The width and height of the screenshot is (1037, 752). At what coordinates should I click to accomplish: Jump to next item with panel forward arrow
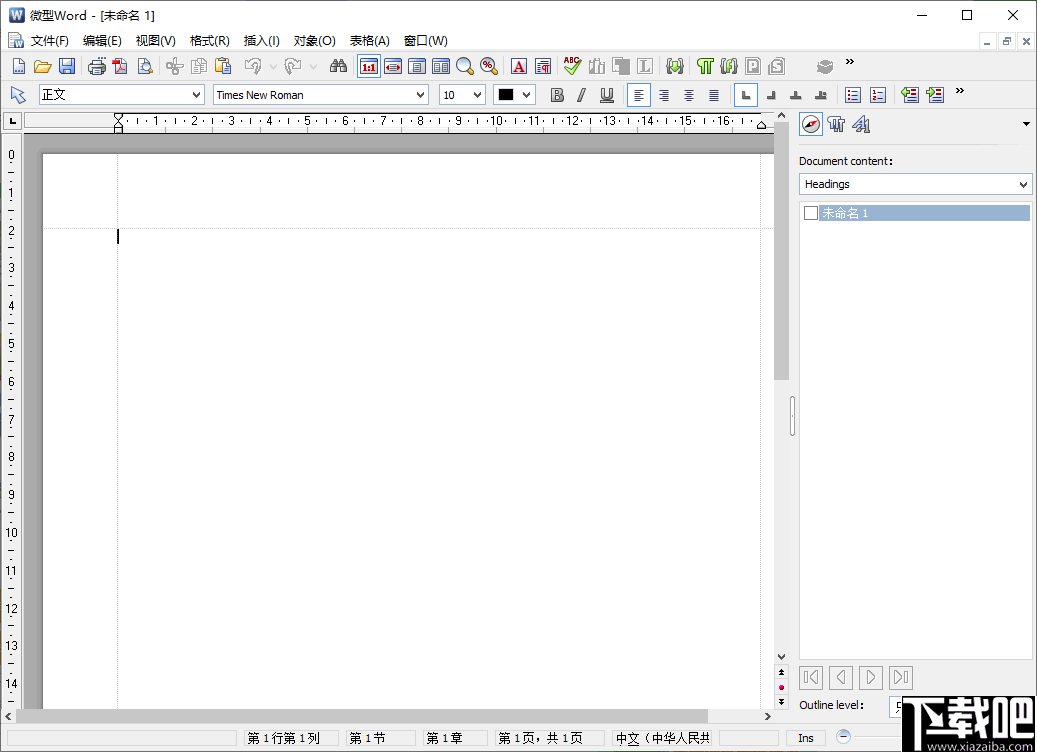point(870,677)
